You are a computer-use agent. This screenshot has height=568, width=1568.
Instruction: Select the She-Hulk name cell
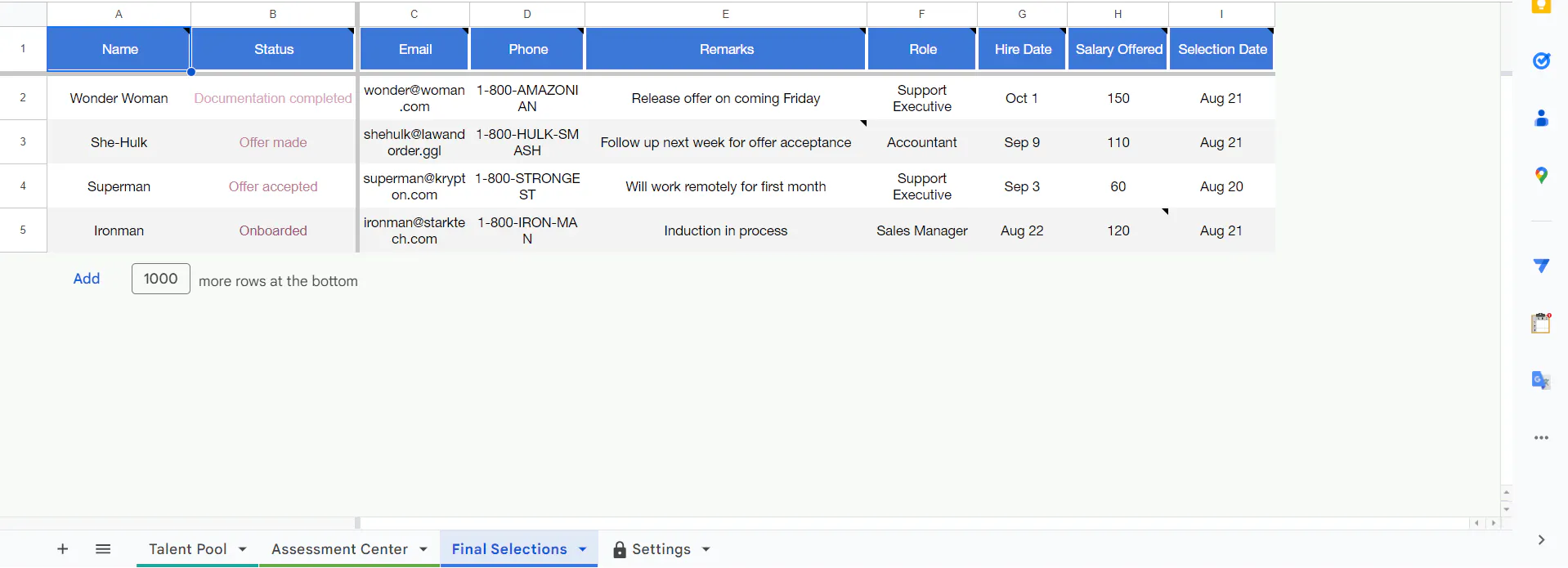tap(119, 142)
